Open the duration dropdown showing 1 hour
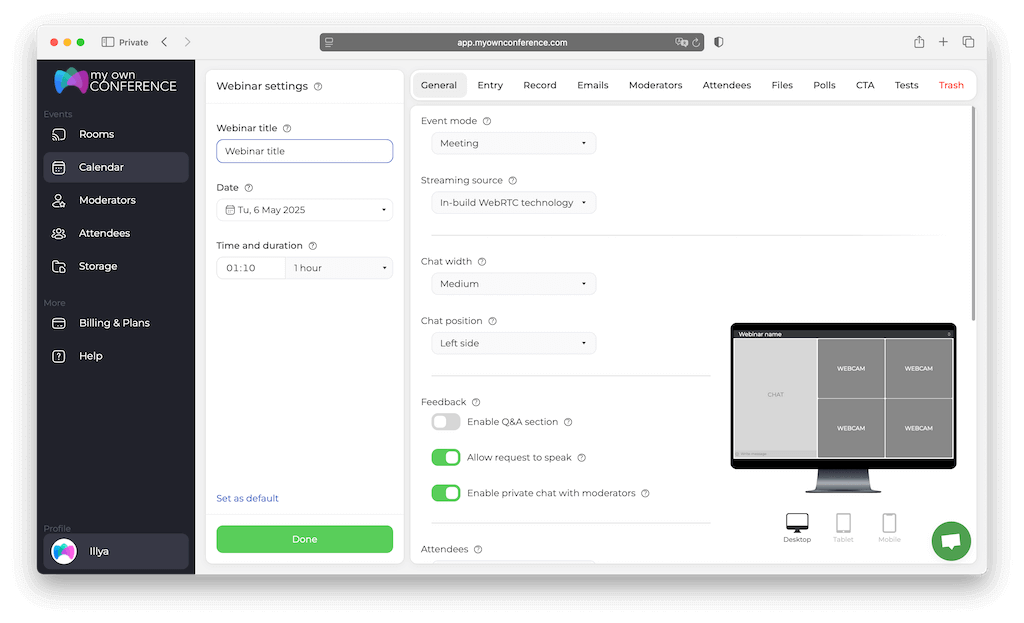1024x623 pixels. tap(339, 268)
